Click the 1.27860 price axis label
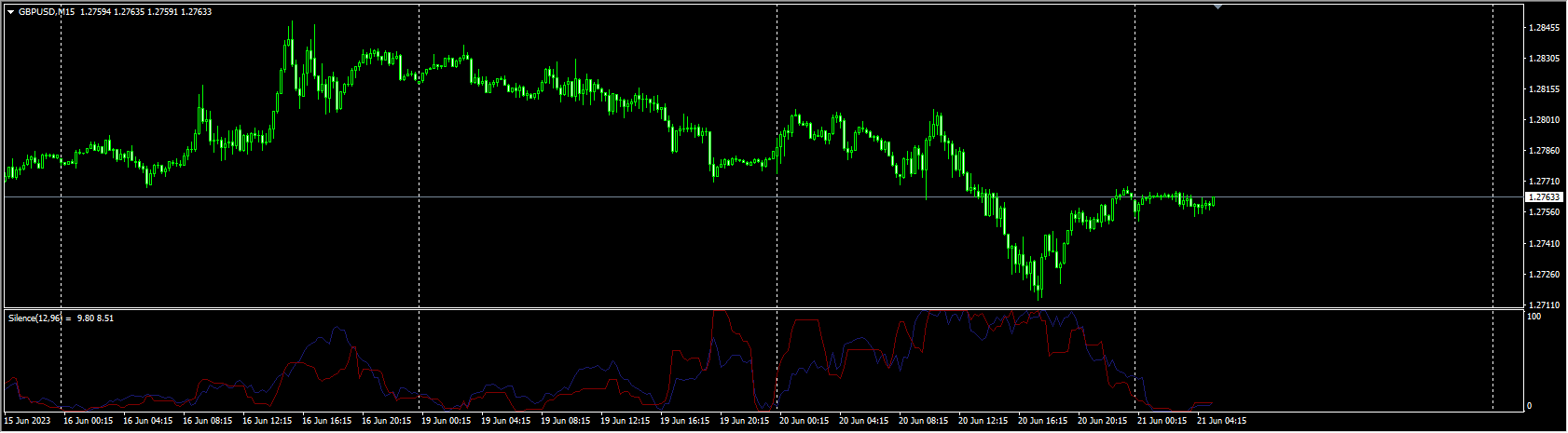Image resolution: width=1568 pixels, height=433 pixels. [1543, 151]
